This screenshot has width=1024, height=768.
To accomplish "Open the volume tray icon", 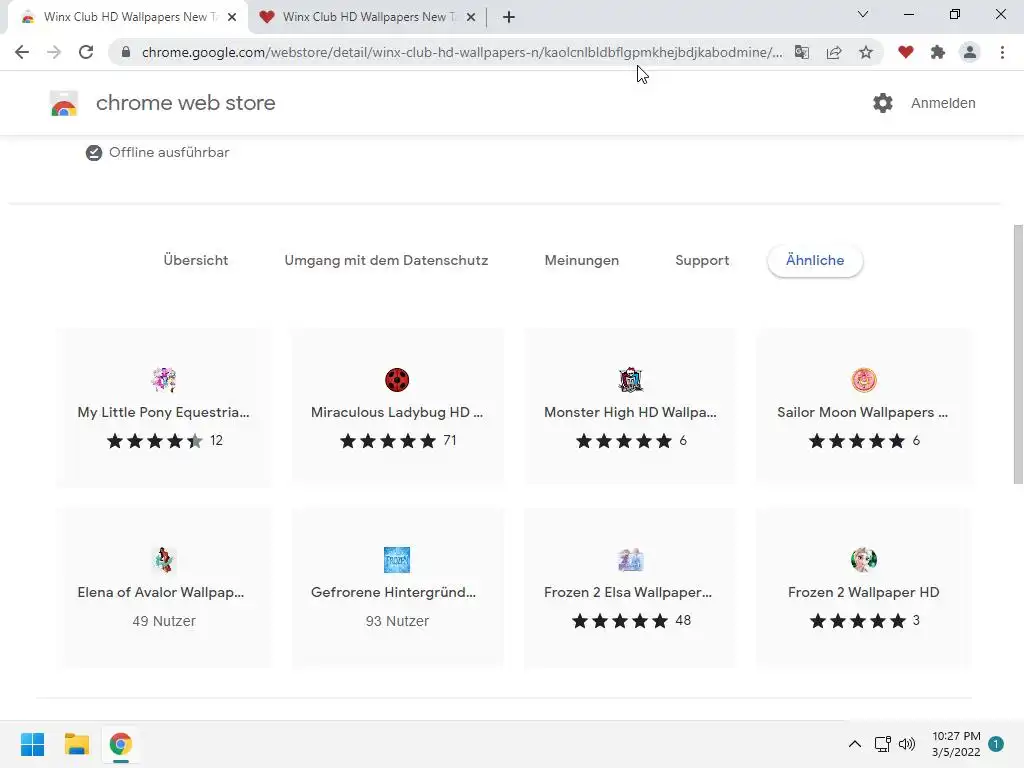I will (907, 744).
